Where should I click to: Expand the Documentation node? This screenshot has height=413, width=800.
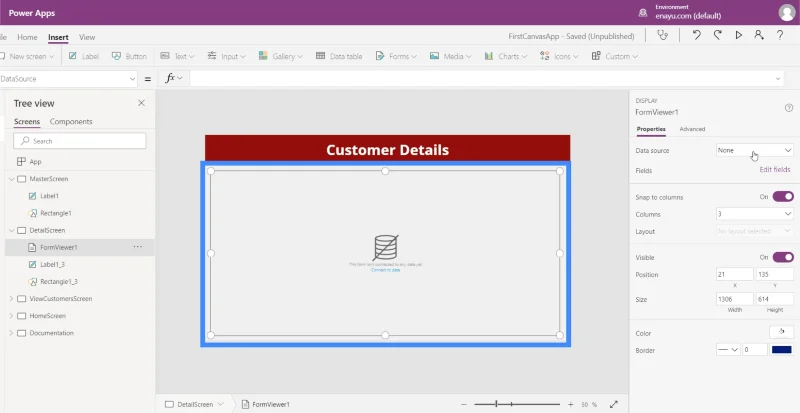(11, 333)
